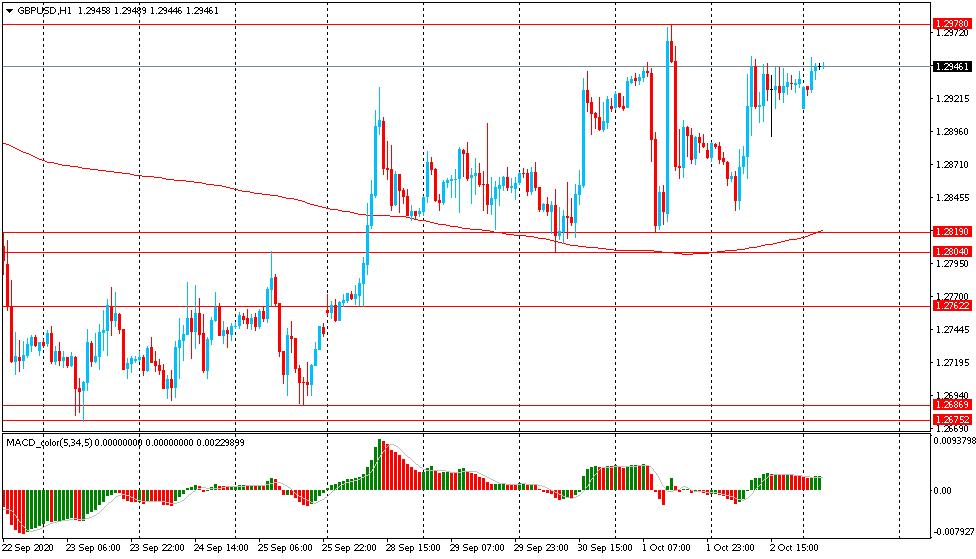Select the GBPUSD,H1 chart title text

click(44, 11)
